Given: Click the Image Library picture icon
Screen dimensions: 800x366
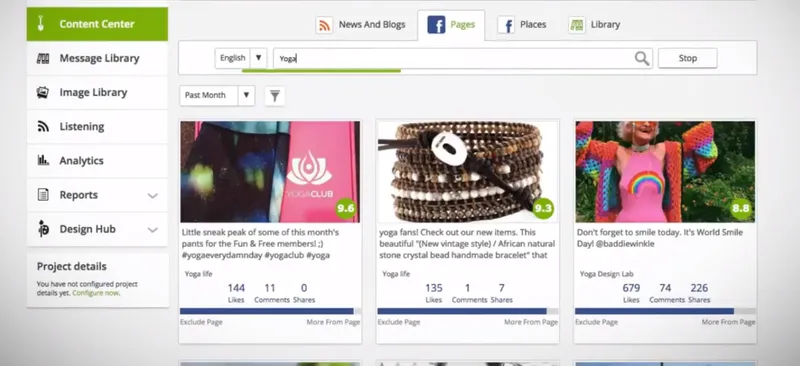Looking at the screenshot, I should pos(43,92).
